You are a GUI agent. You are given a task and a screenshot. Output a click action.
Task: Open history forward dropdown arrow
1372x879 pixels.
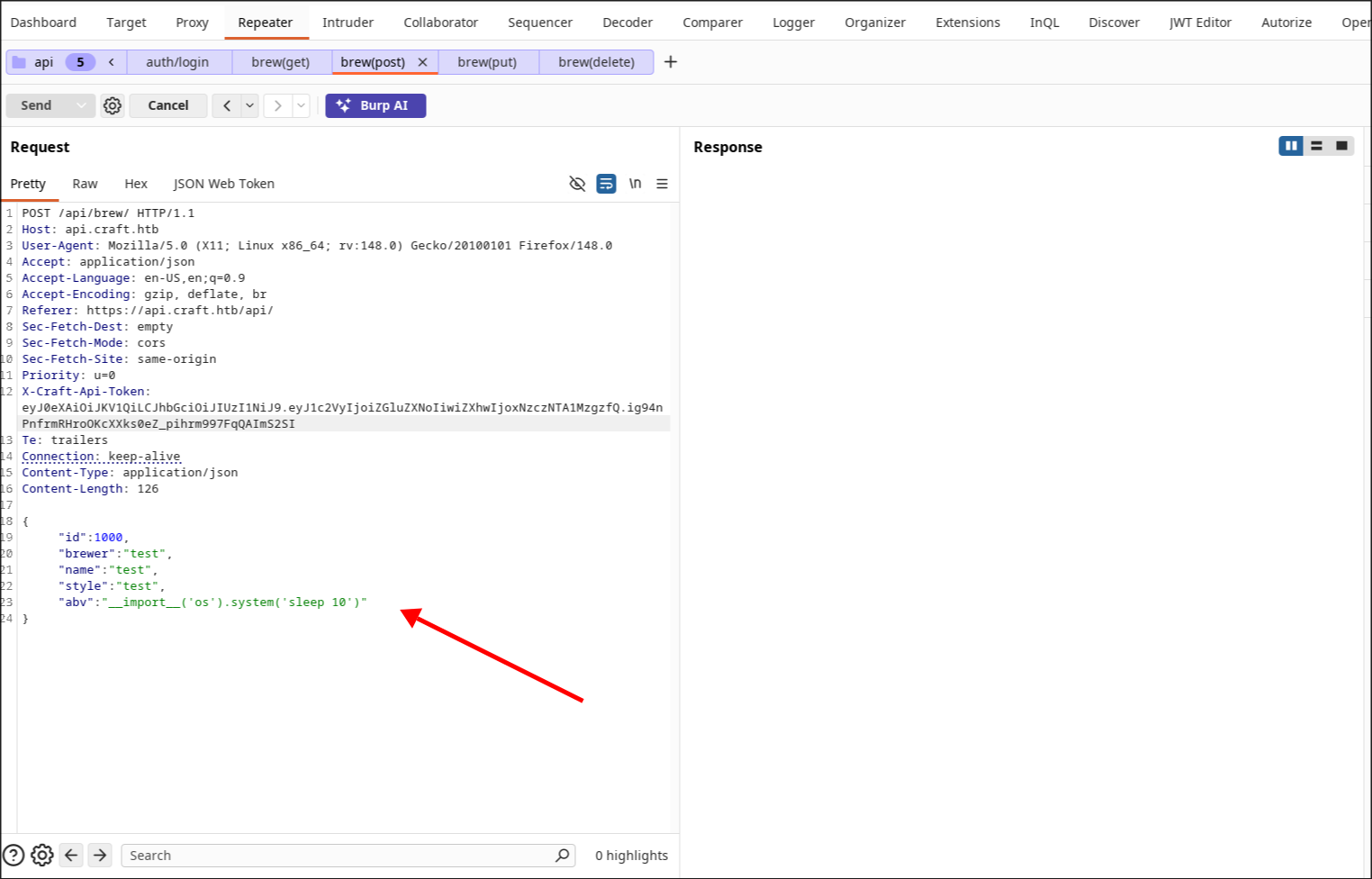301,105
